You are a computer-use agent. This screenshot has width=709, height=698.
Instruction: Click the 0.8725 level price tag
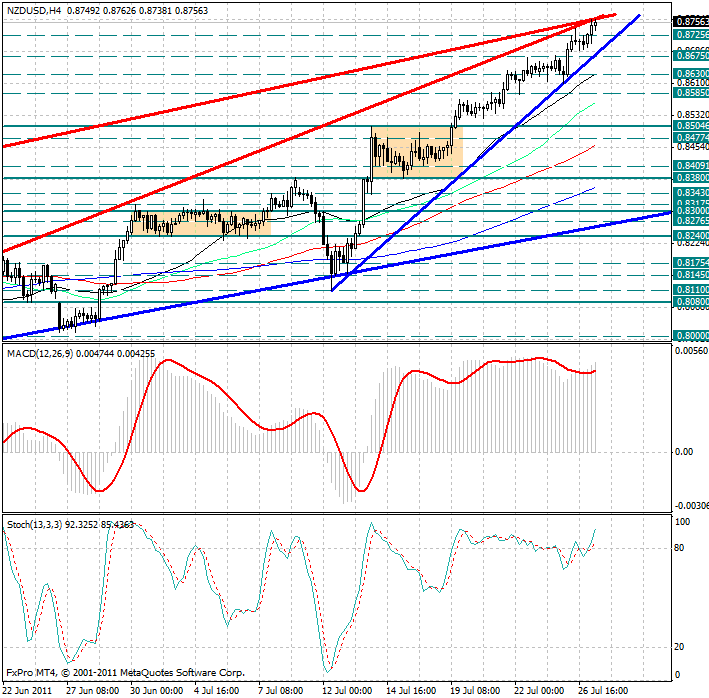click(x=691, y=35)
